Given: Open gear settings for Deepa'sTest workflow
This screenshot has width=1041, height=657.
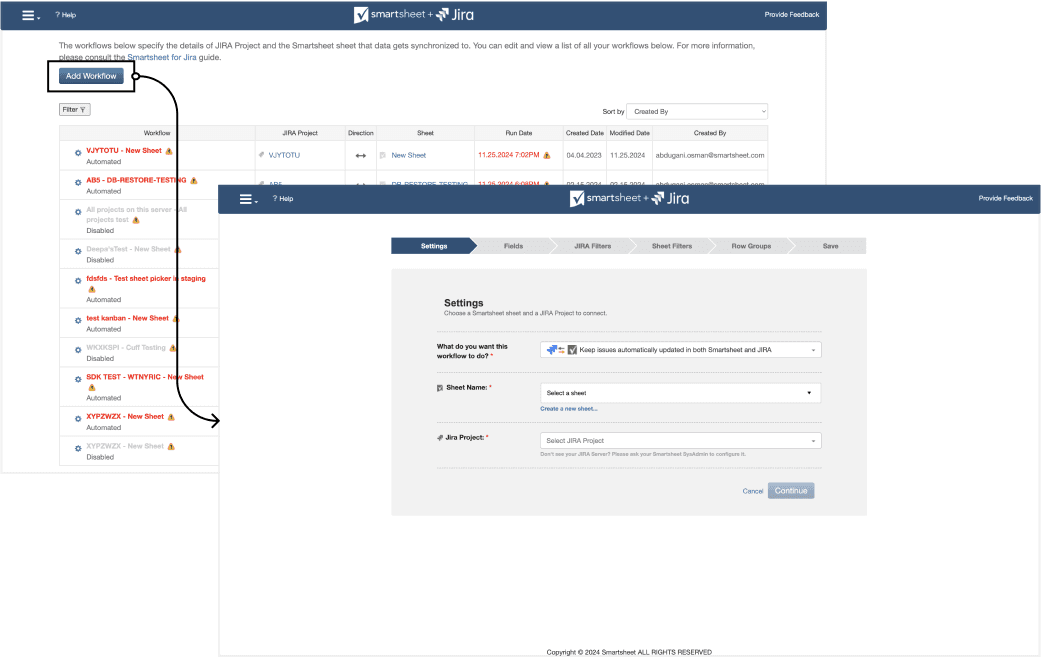Looking at the screenshot, I should pos(78,252).
